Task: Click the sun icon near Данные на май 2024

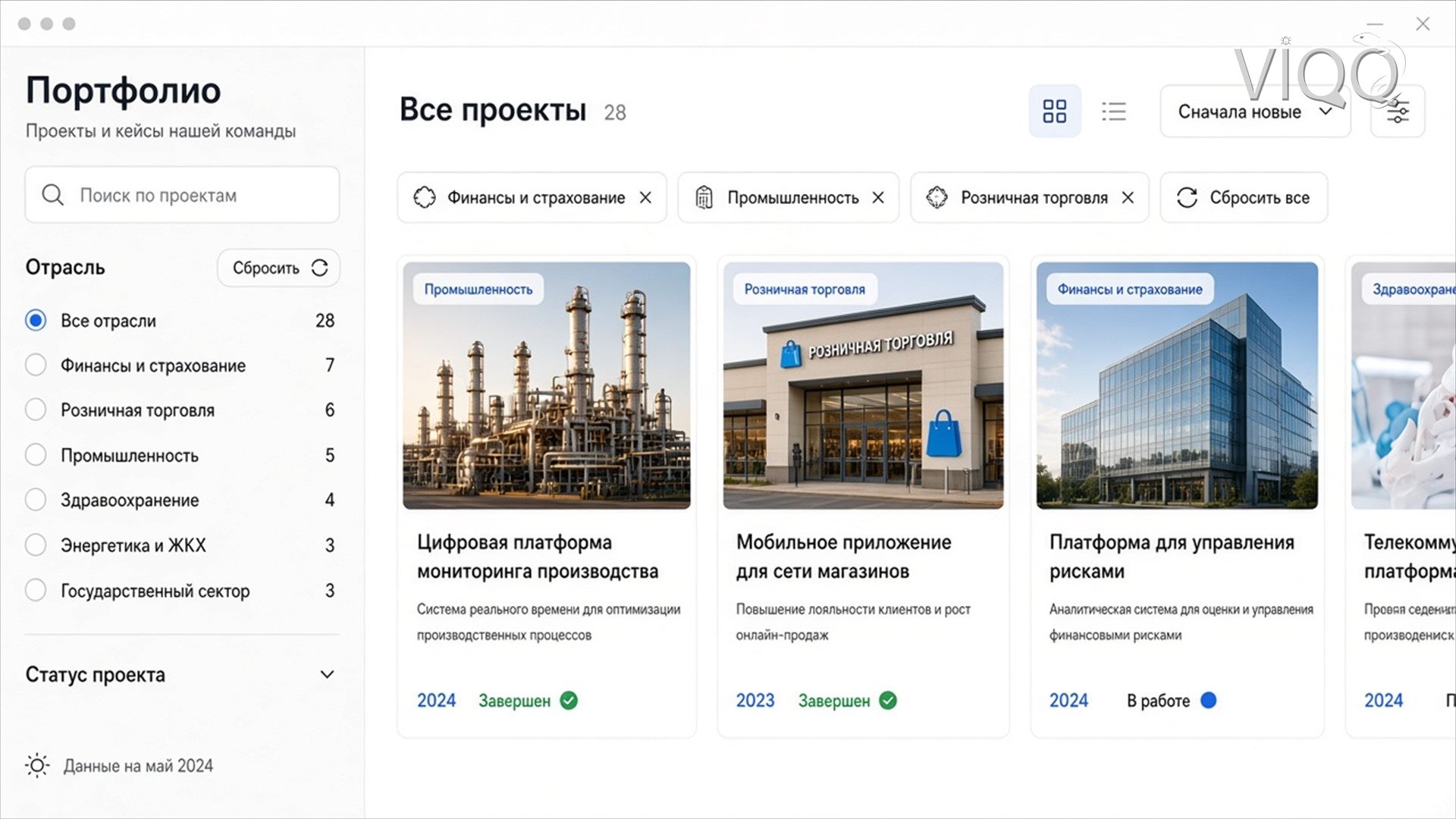Action: (x=37, y=765)
